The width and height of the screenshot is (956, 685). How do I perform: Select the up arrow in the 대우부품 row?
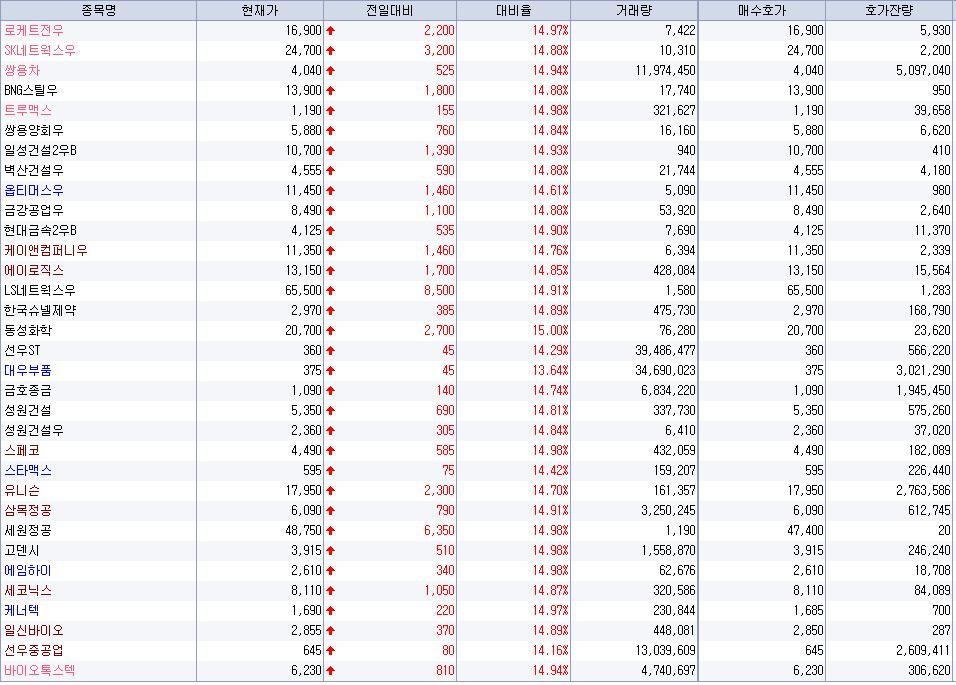point(330,371)
